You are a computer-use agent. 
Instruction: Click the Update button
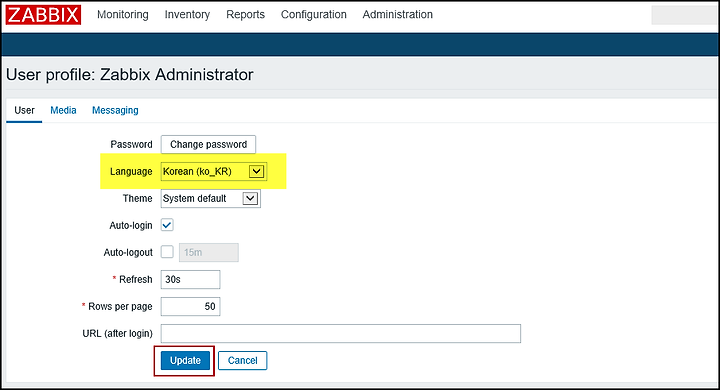tap(185, 361)
